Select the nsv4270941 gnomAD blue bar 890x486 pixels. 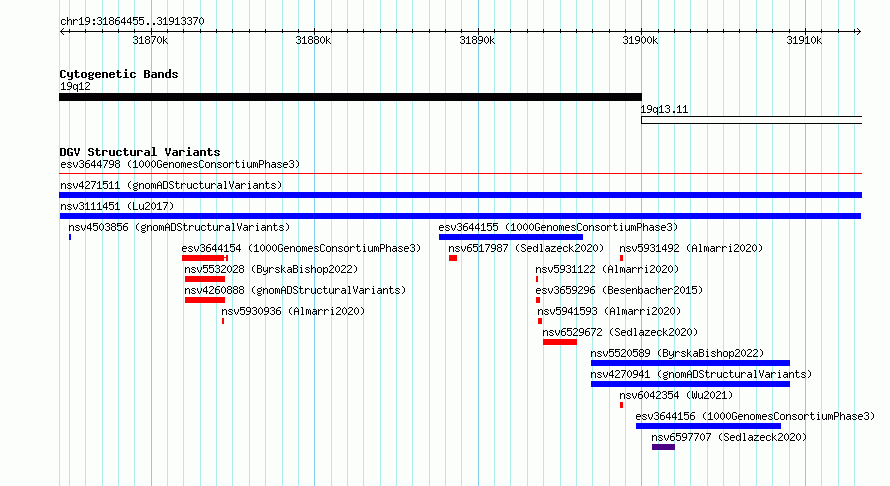coord(690,384)
